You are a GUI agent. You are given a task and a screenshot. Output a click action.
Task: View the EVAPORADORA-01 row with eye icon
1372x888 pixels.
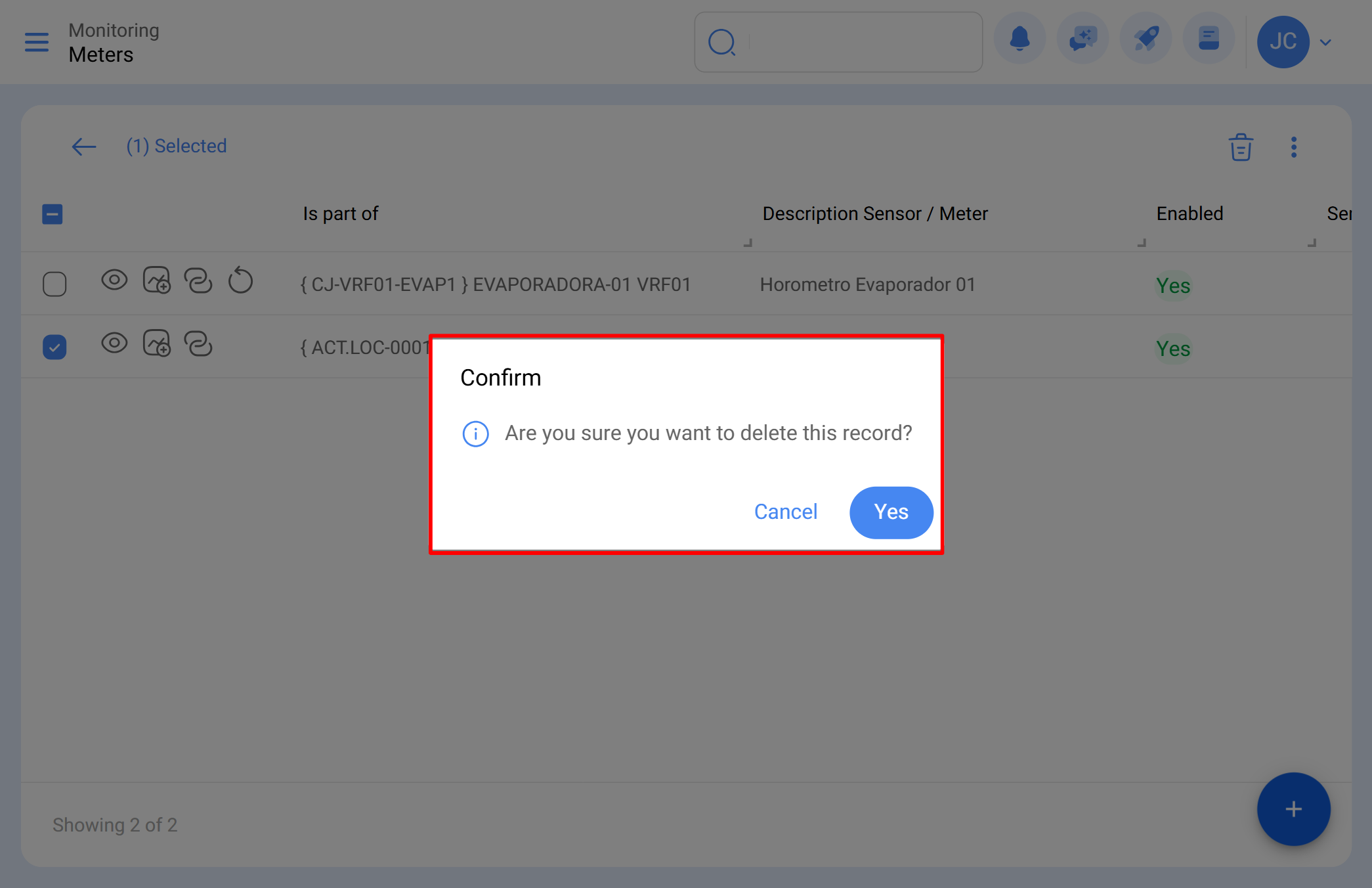[114, 280]
